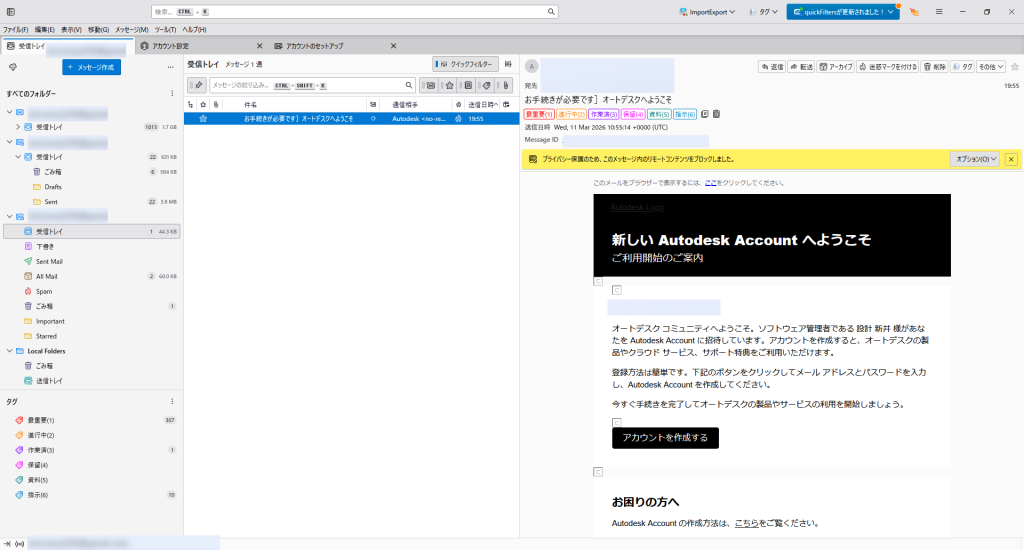Click the delete (削除) trash button in message header
The image size is (1024, 550).
(934, 66)
